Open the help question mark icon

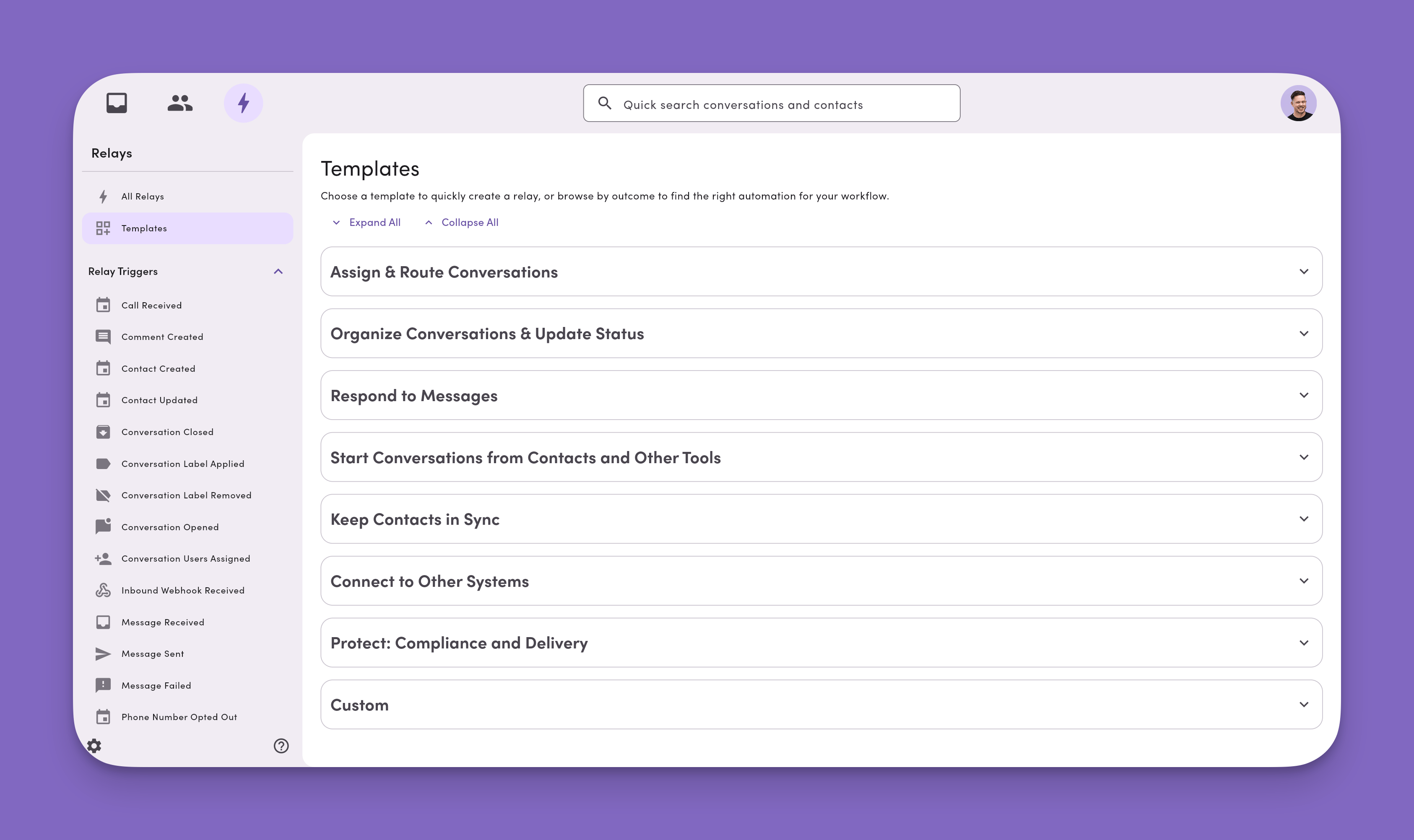tap(281, 746)
